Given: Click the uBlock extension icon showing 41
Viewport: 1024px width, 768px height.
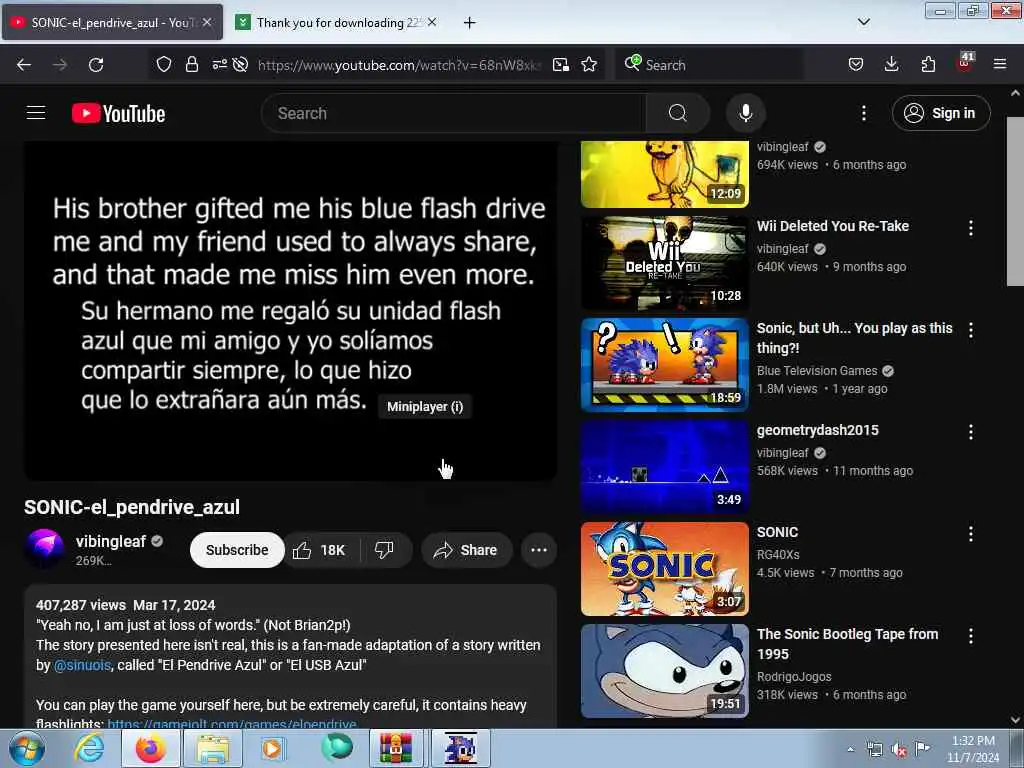Looking at the screenshot, I should coord(965,62).
